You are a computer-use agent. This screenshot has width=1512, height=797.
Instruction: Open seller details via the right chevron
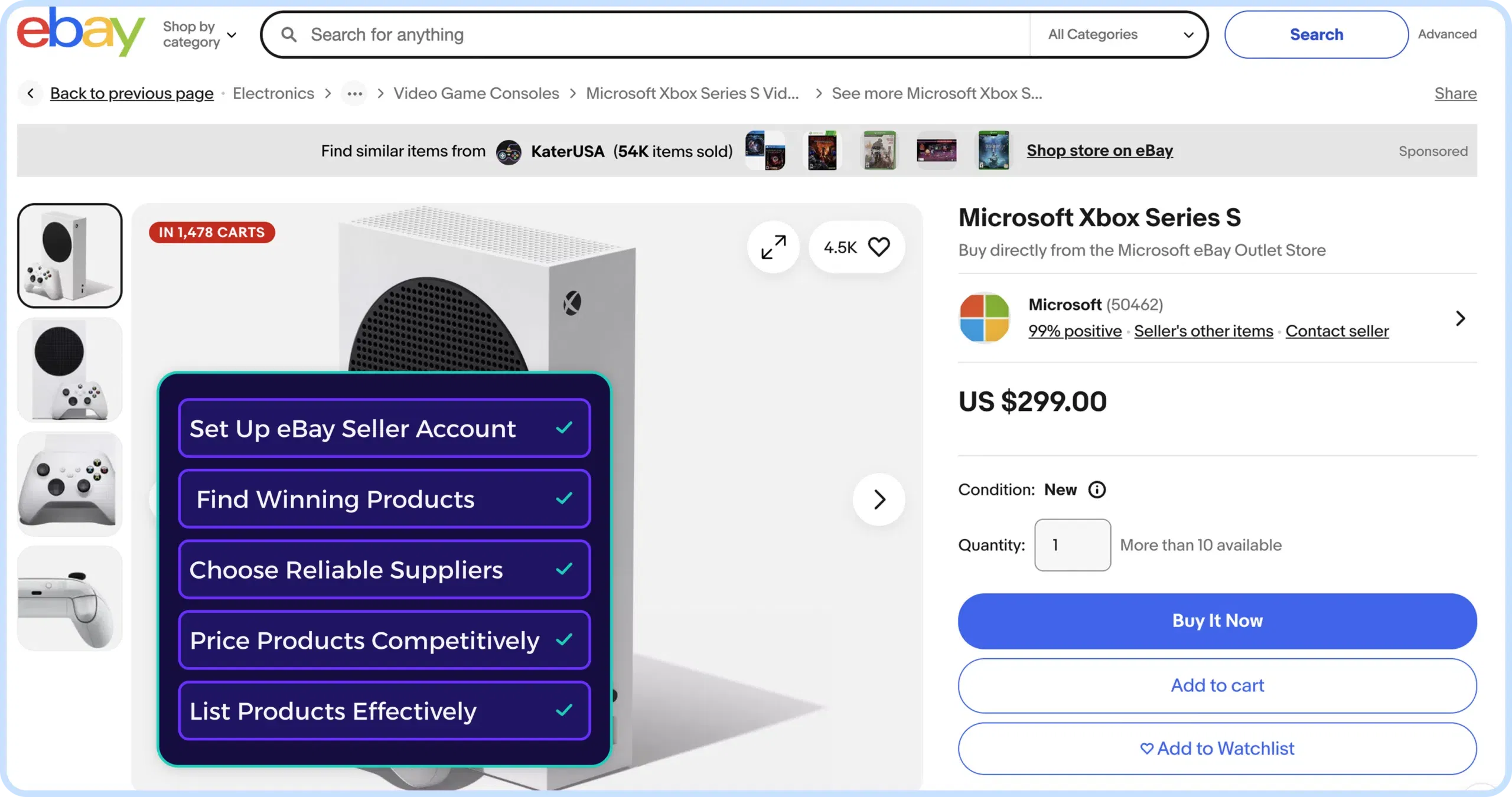[1461, 318]
